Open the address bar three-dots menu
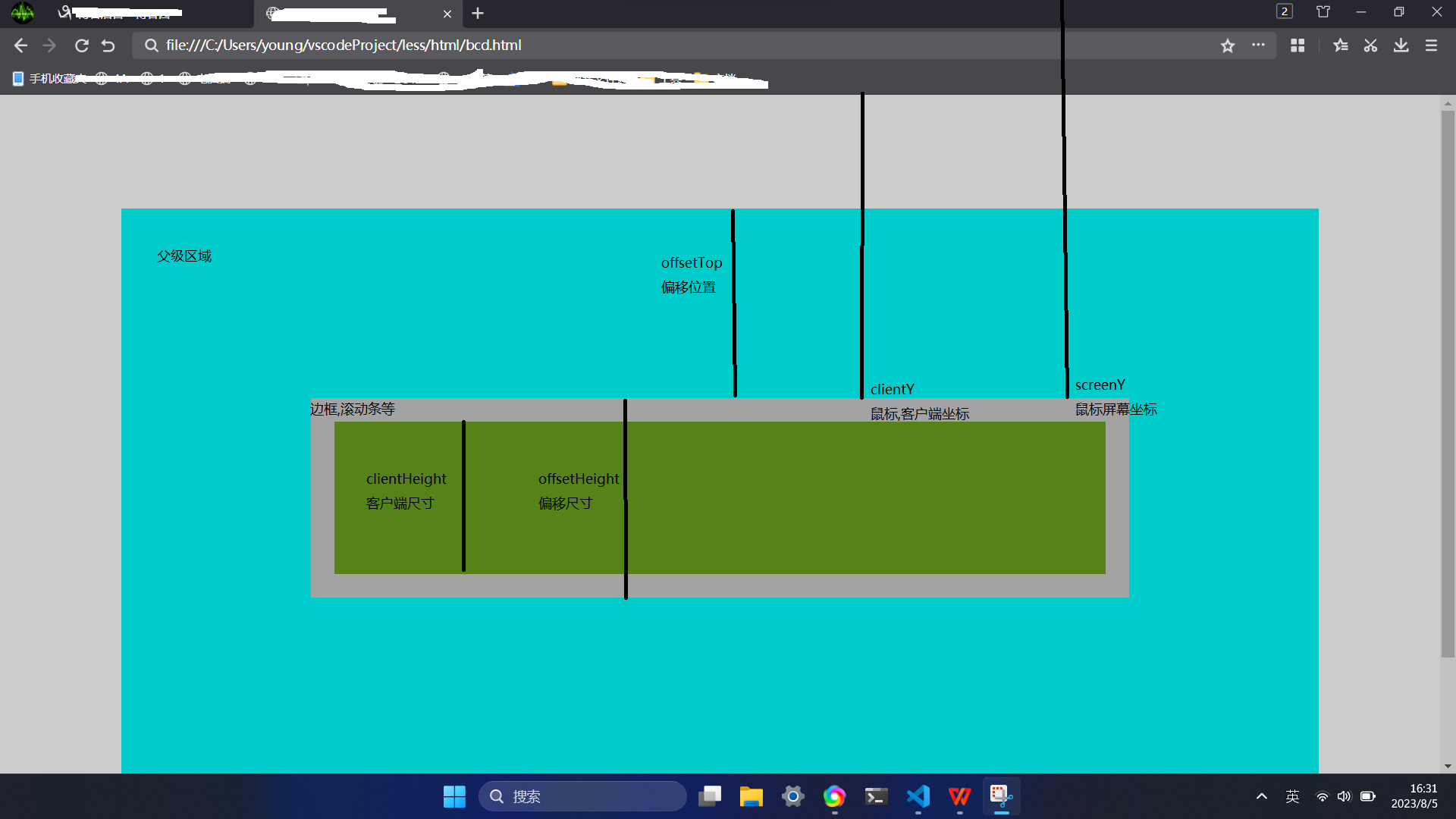Image resolution: width=1456 pixels, height=819 pixels. click(1258, 45)
